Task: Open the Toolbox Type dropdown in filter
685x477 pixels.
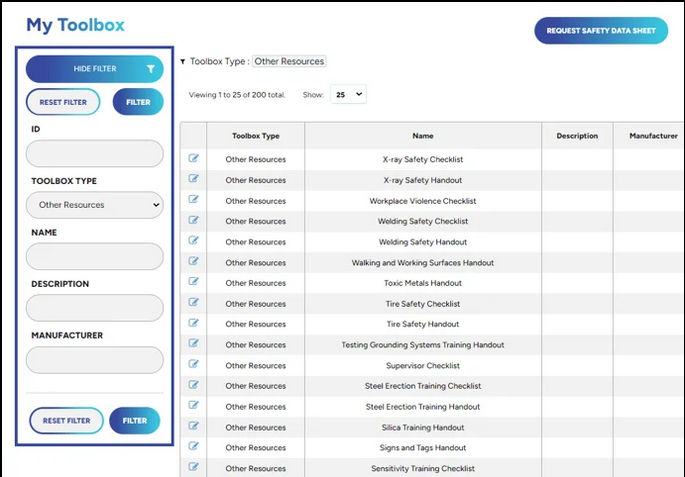Action: point(95,205)
